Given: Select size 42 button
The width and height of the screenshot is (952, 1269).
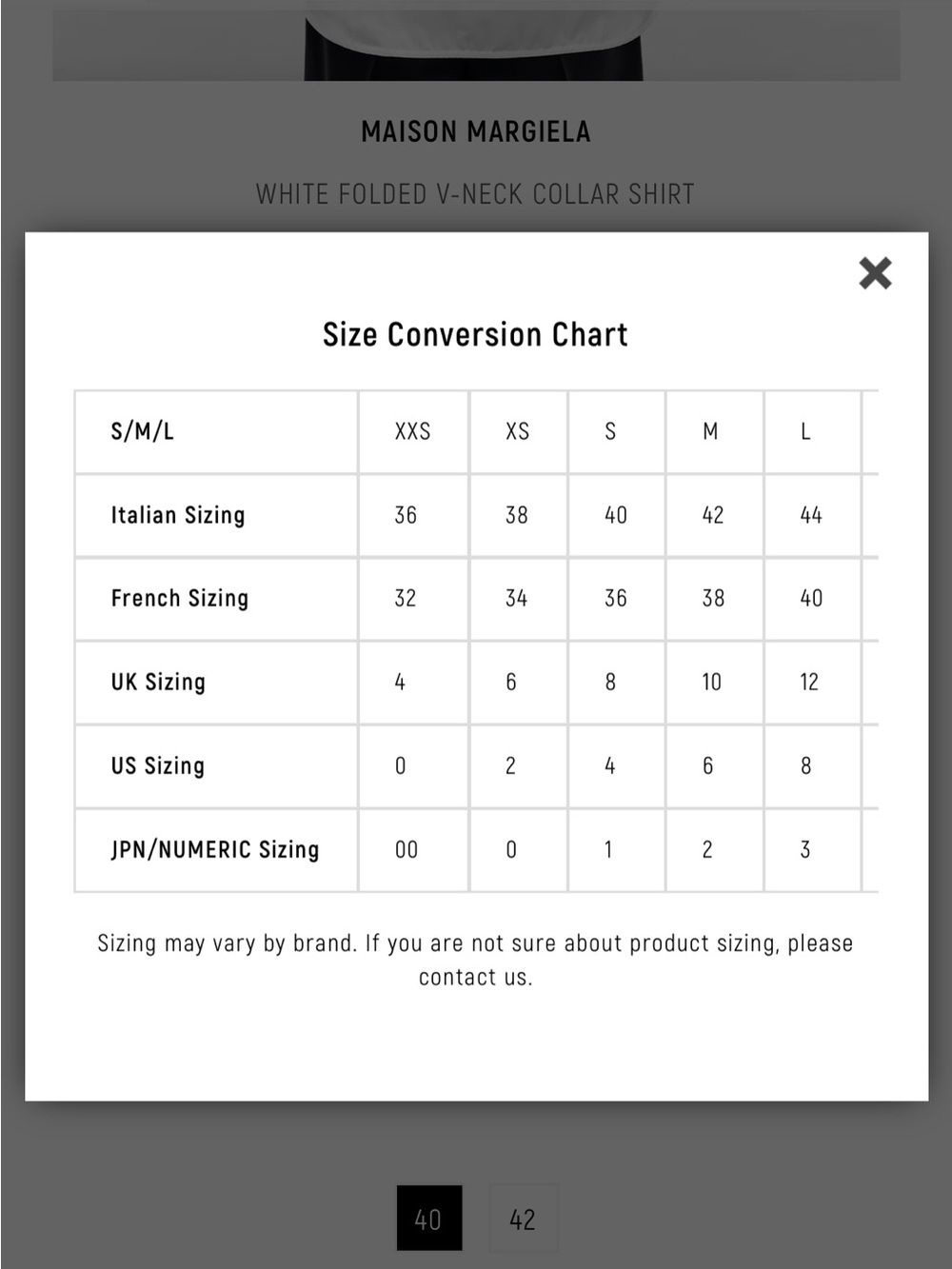Looking at the screenshot, I should 523,1218.
